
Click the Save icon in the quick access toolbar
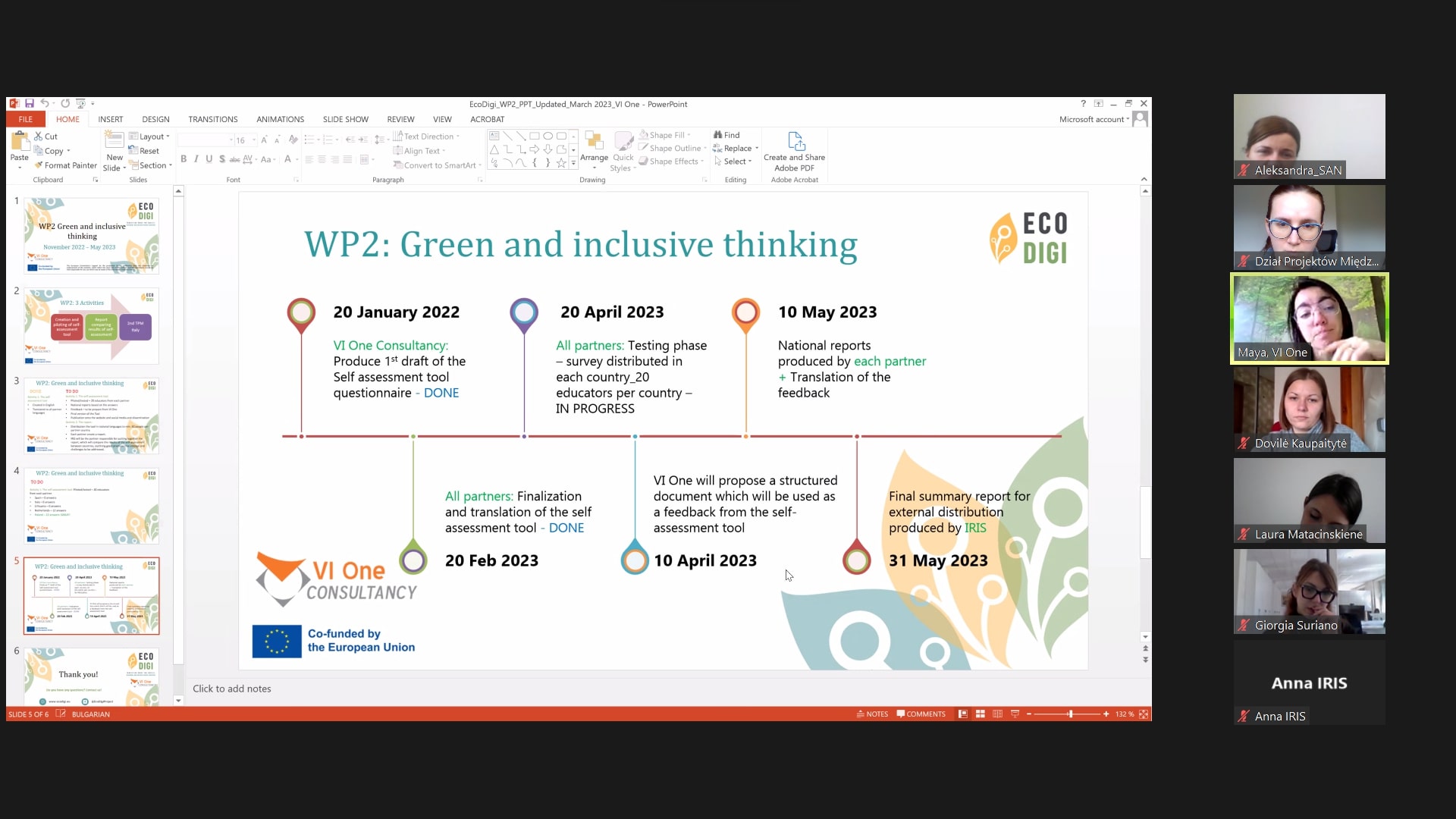(x=30, y=104)
